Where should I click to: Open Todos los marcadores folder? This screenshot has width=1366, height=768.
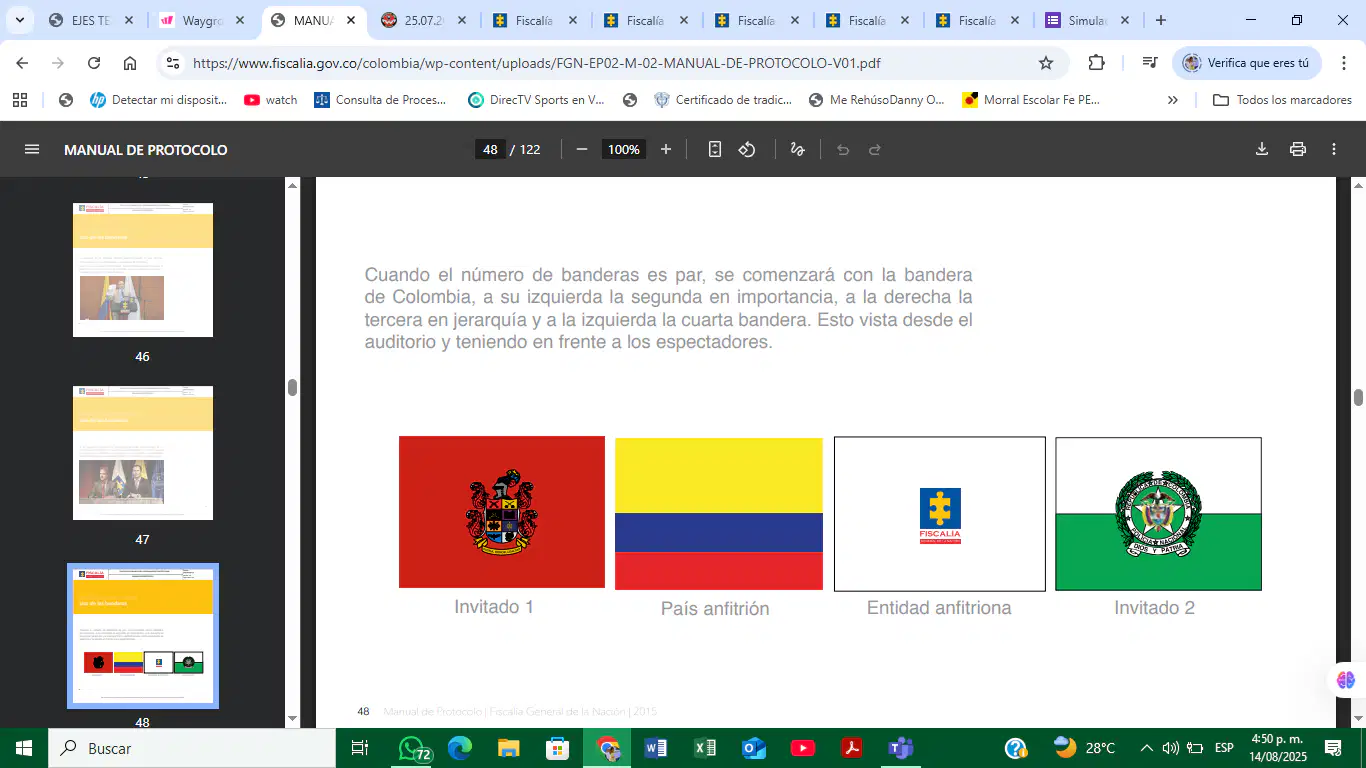1282,100
